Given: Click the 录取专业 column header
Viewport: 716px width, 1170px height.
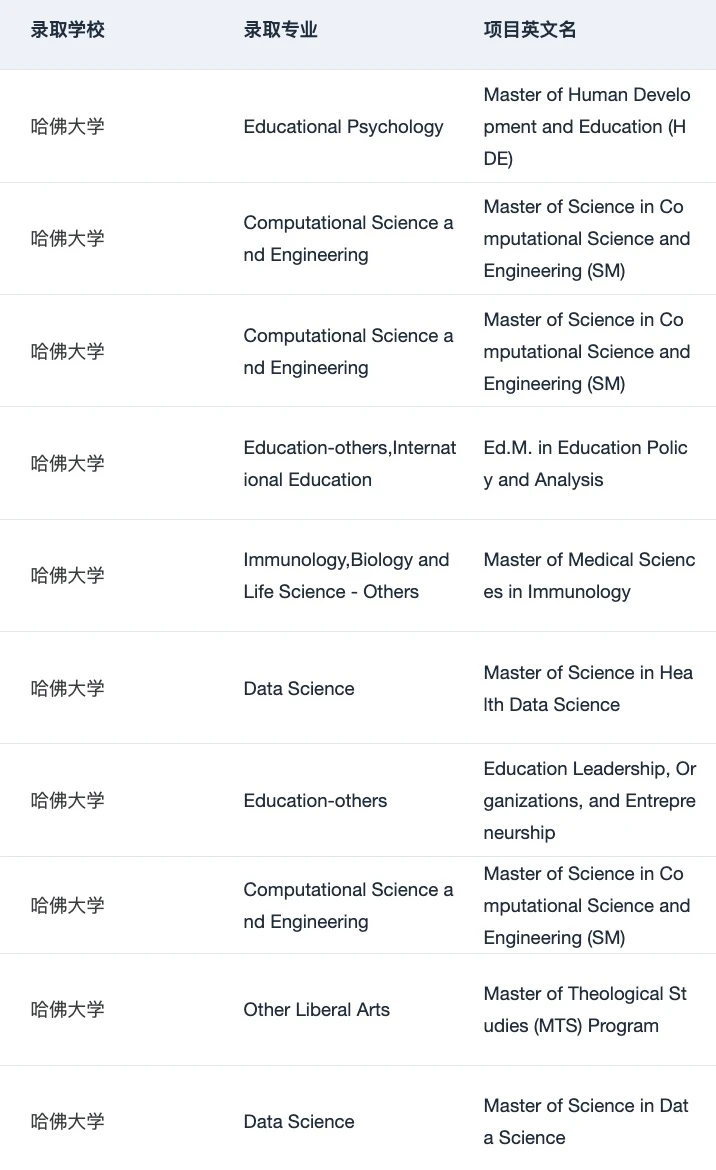Looking at the screenshot, I should coord(280,30).
